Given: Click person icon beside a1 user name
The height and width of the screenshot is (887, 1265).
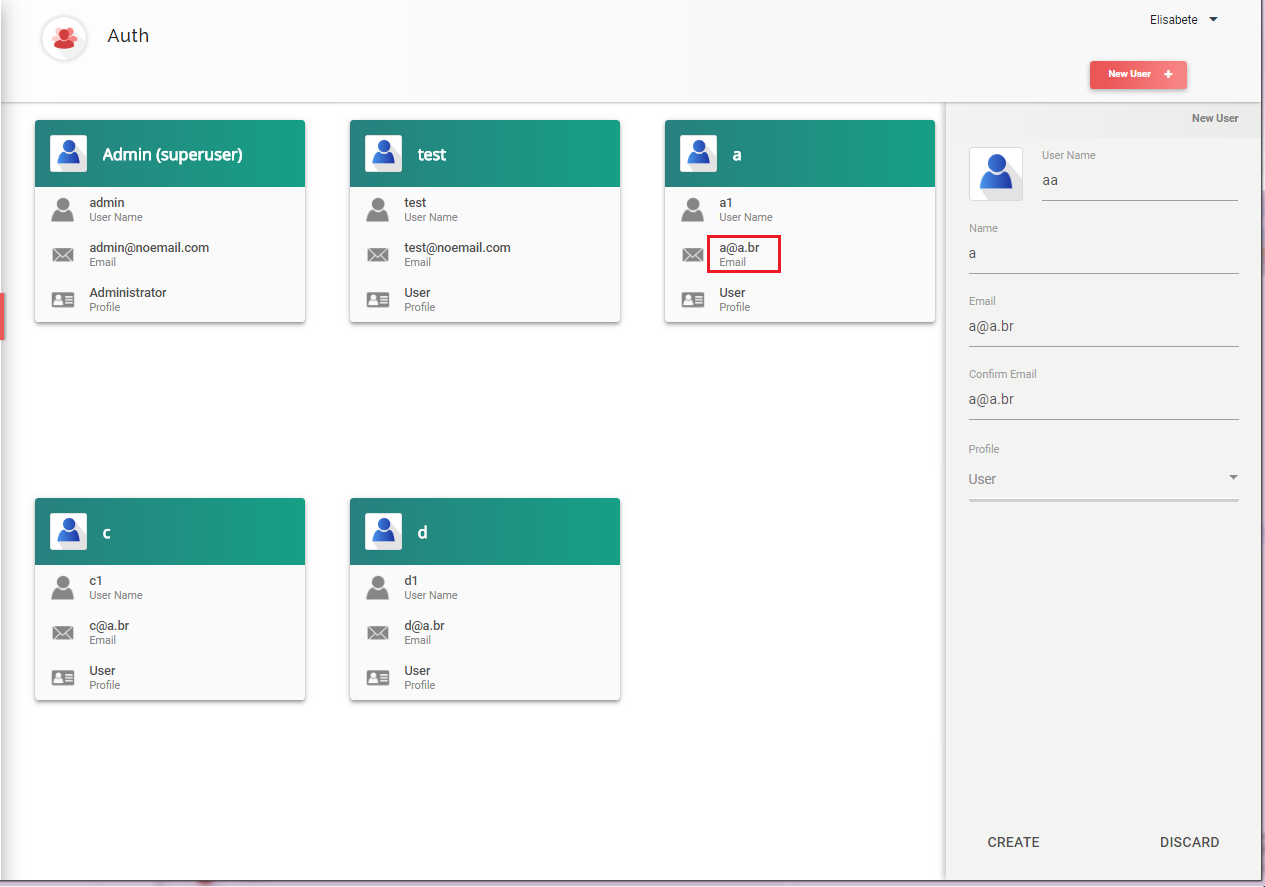Looking at the screenshot, I should click(x=693, y=209).
